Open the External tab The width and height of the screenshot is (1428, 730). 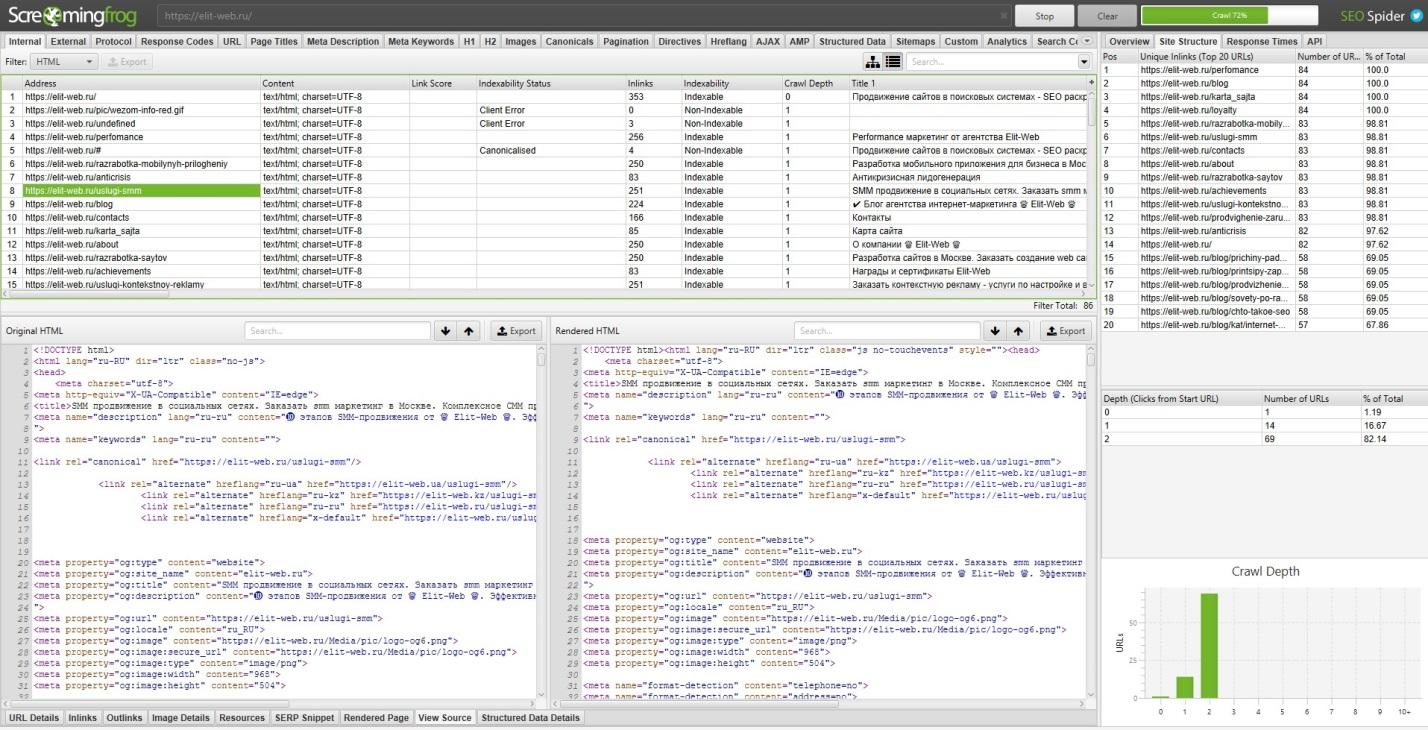click(x=68, y=42)
